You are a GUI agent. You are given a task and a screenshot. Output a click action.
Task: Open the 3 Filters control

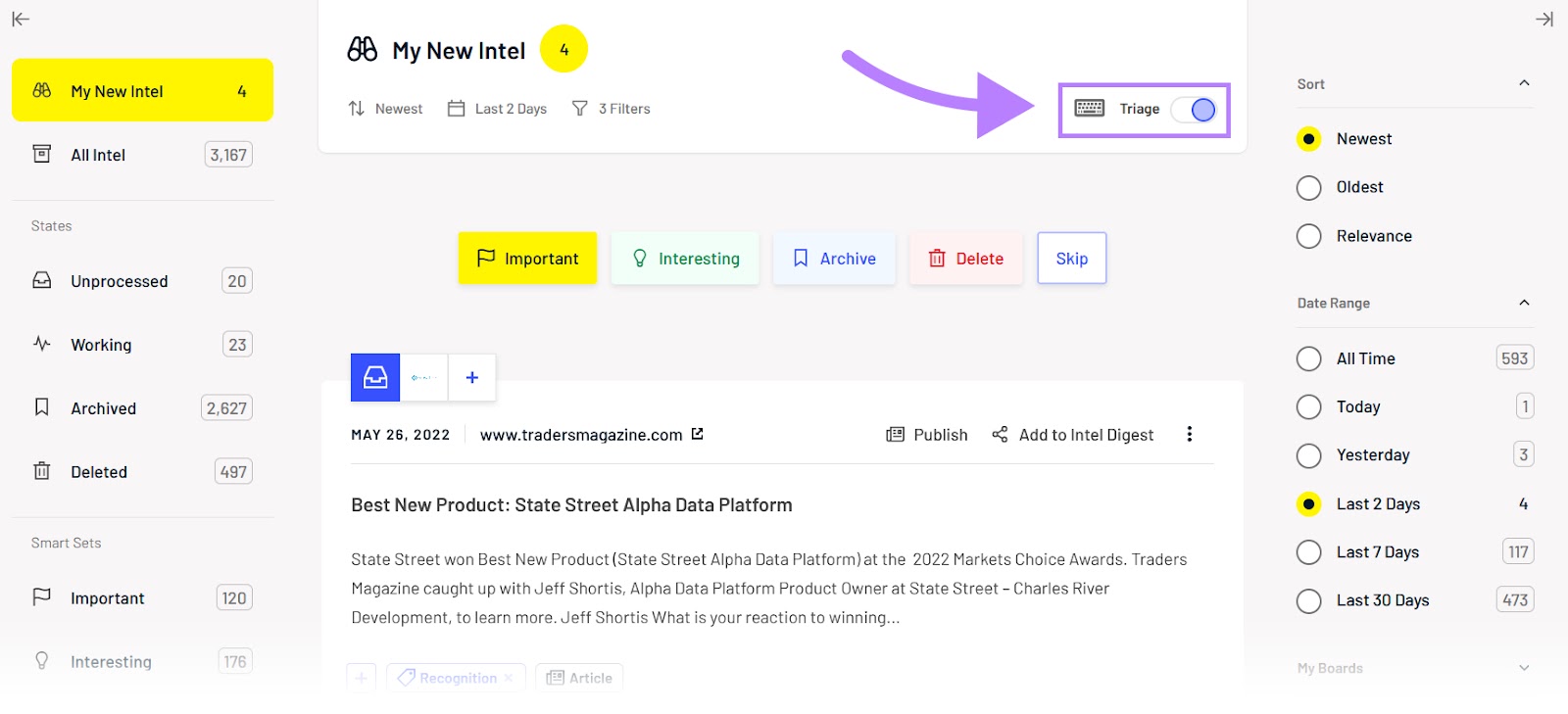pos(612,109)
